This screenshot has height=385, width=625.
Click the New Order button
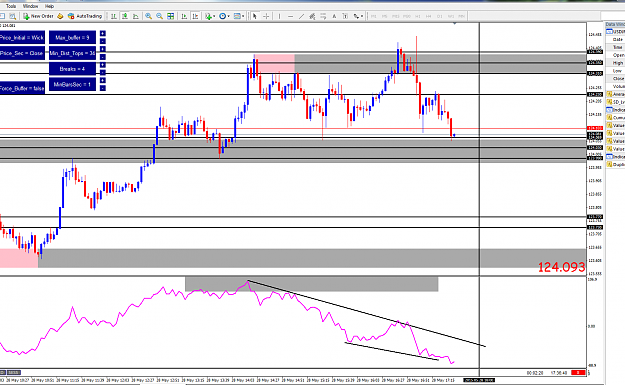38,16
